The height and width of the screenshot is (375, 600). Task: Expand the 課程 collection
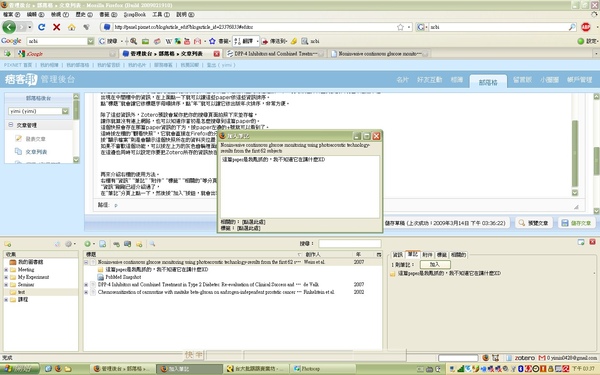tap(6, 300)
